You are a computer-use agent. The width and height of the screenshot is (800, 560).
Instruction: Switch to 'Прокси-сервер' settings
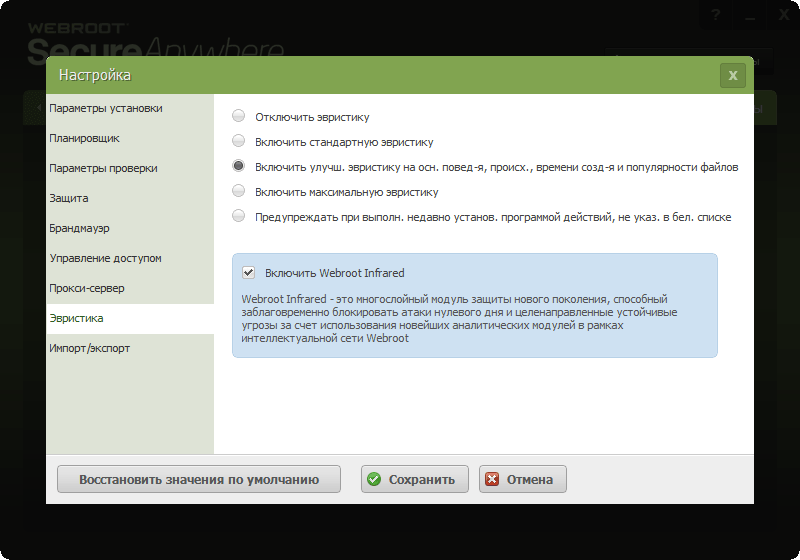click(x=130, y=289)
